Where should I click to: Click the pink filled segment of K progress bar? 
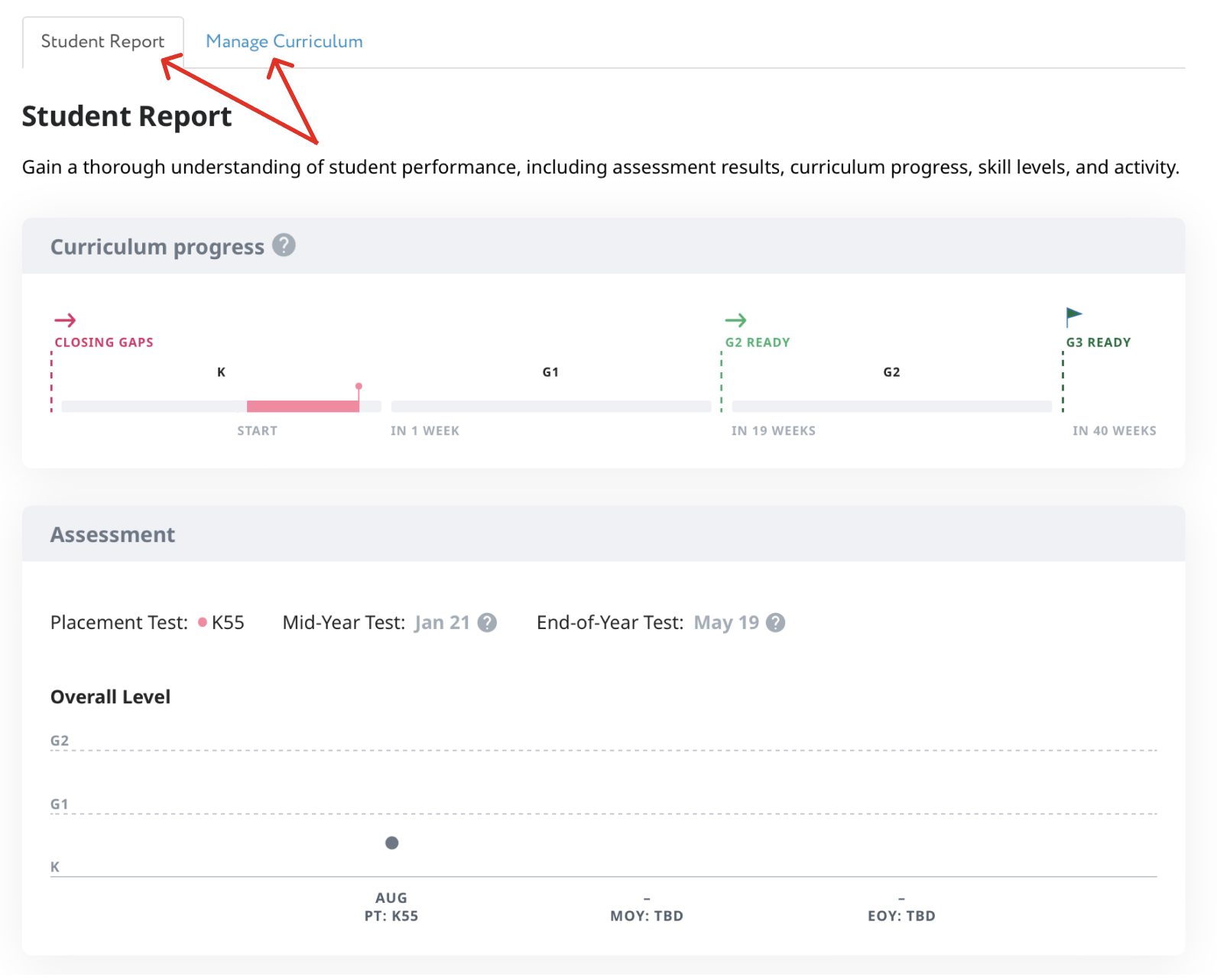(303, 407)
